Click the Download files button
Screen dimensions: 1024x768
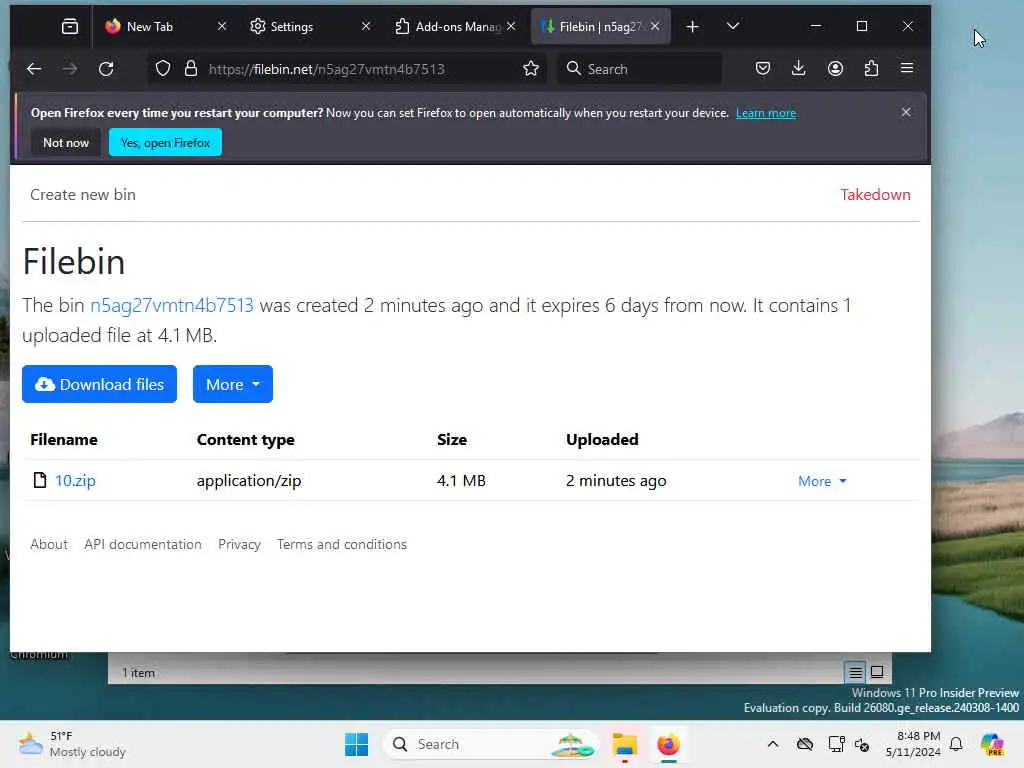pos(99,384)
